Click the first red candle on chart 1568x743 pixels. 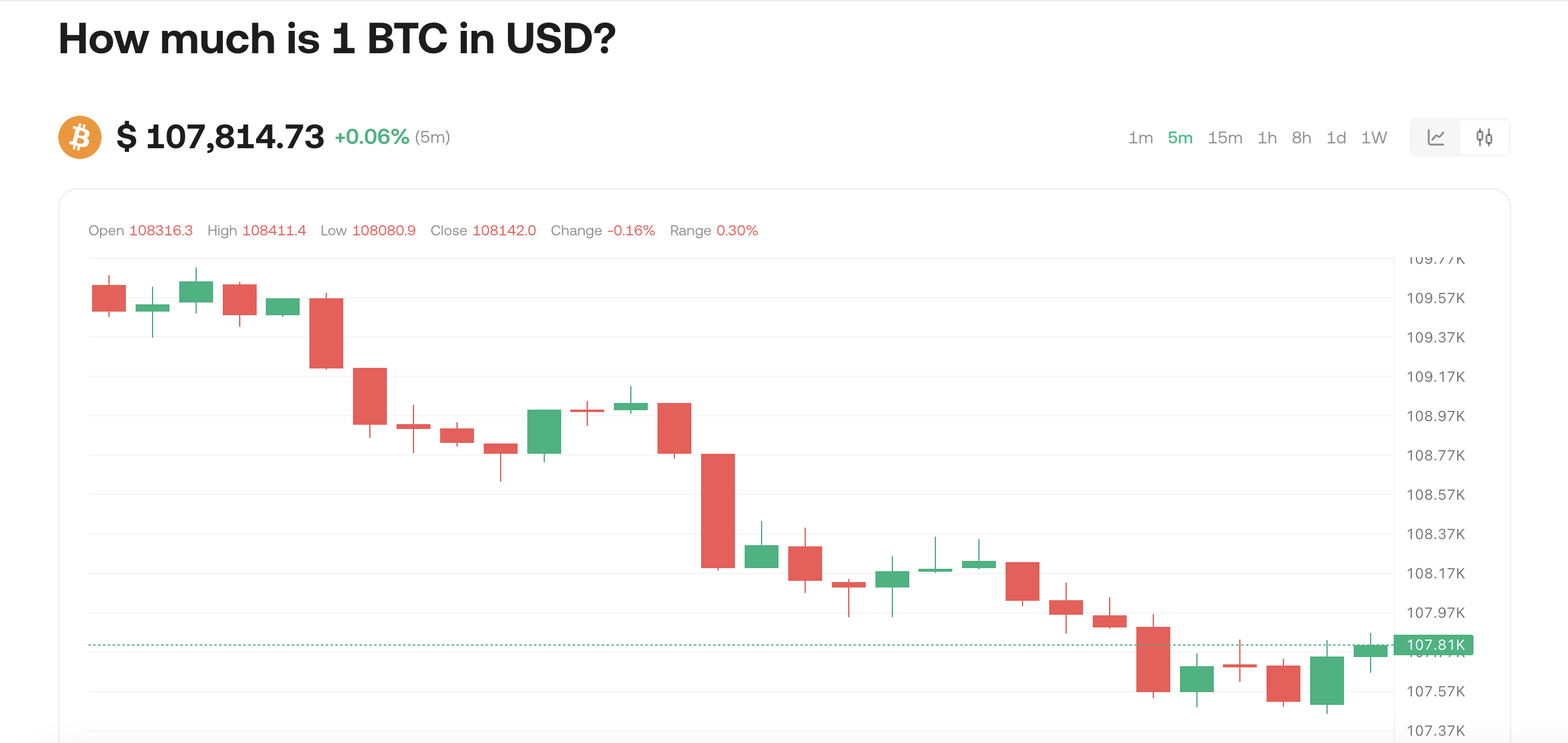tap(109, 298)
